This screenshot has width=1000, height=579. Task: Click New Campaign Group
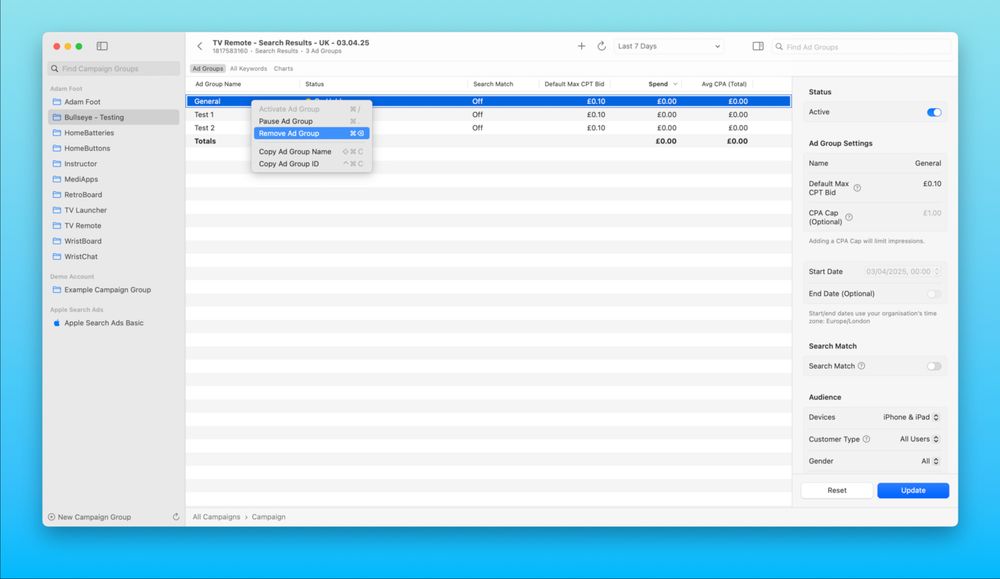(89, 517)
